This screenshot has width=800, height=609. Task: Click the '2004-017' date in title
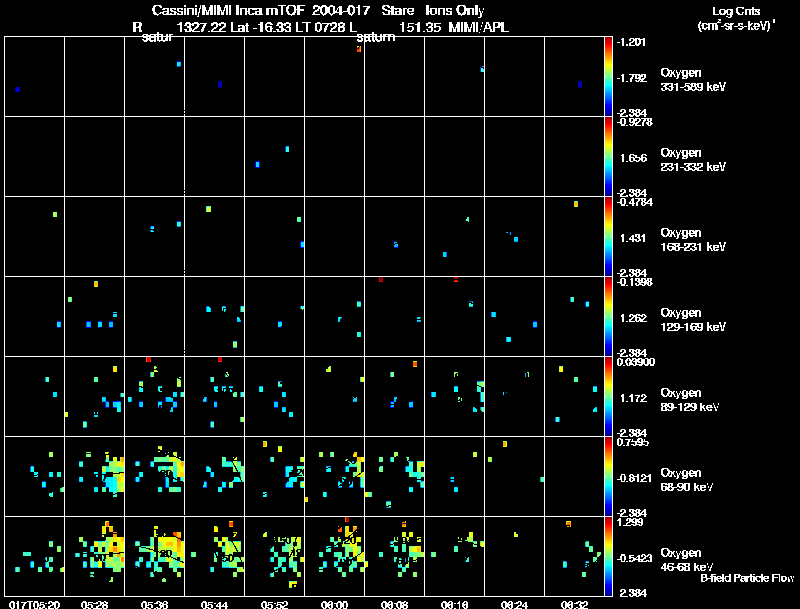[x=340, y=11]
